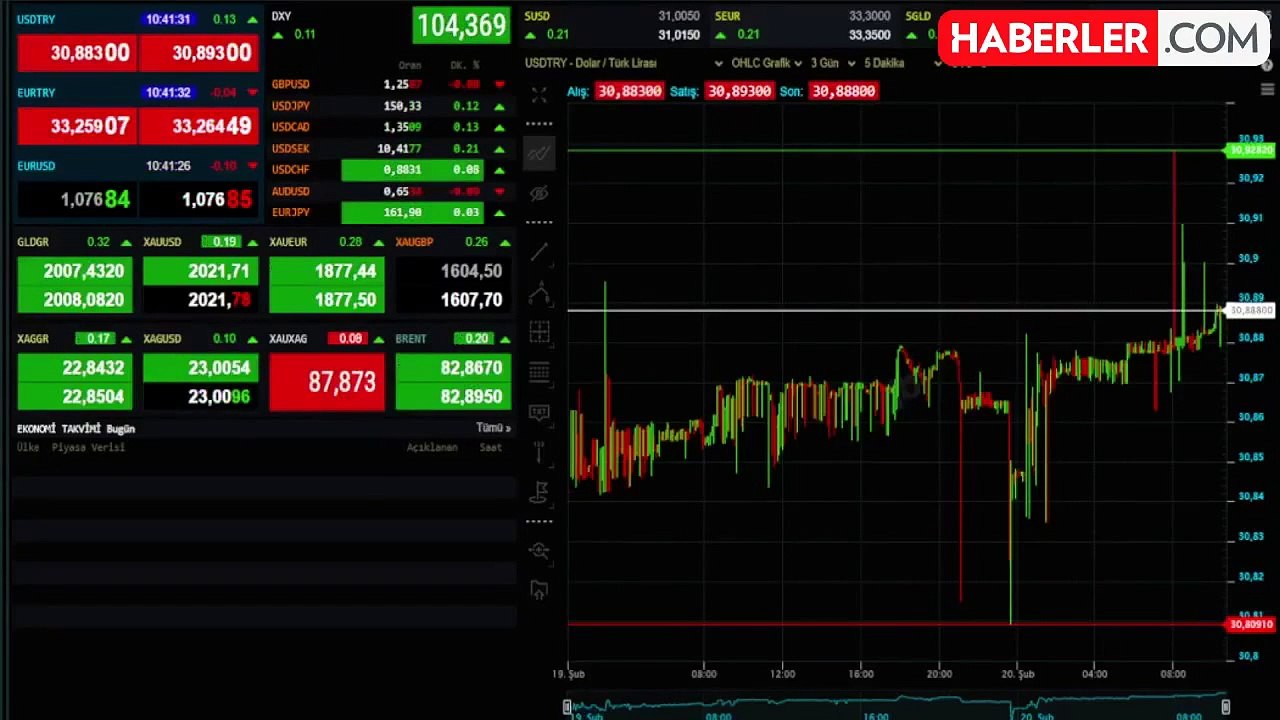Screen dimensions: 1280x720
Task: Select the EURJPY row in the currency list
Action: [x=389, y=212]
